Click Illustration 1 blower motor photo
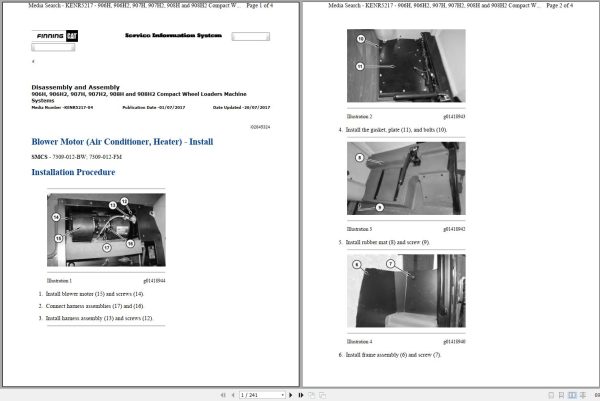Image resolution: width=600 pixels, height=401 pixels. pyautogui.click(x=106, y=230)
